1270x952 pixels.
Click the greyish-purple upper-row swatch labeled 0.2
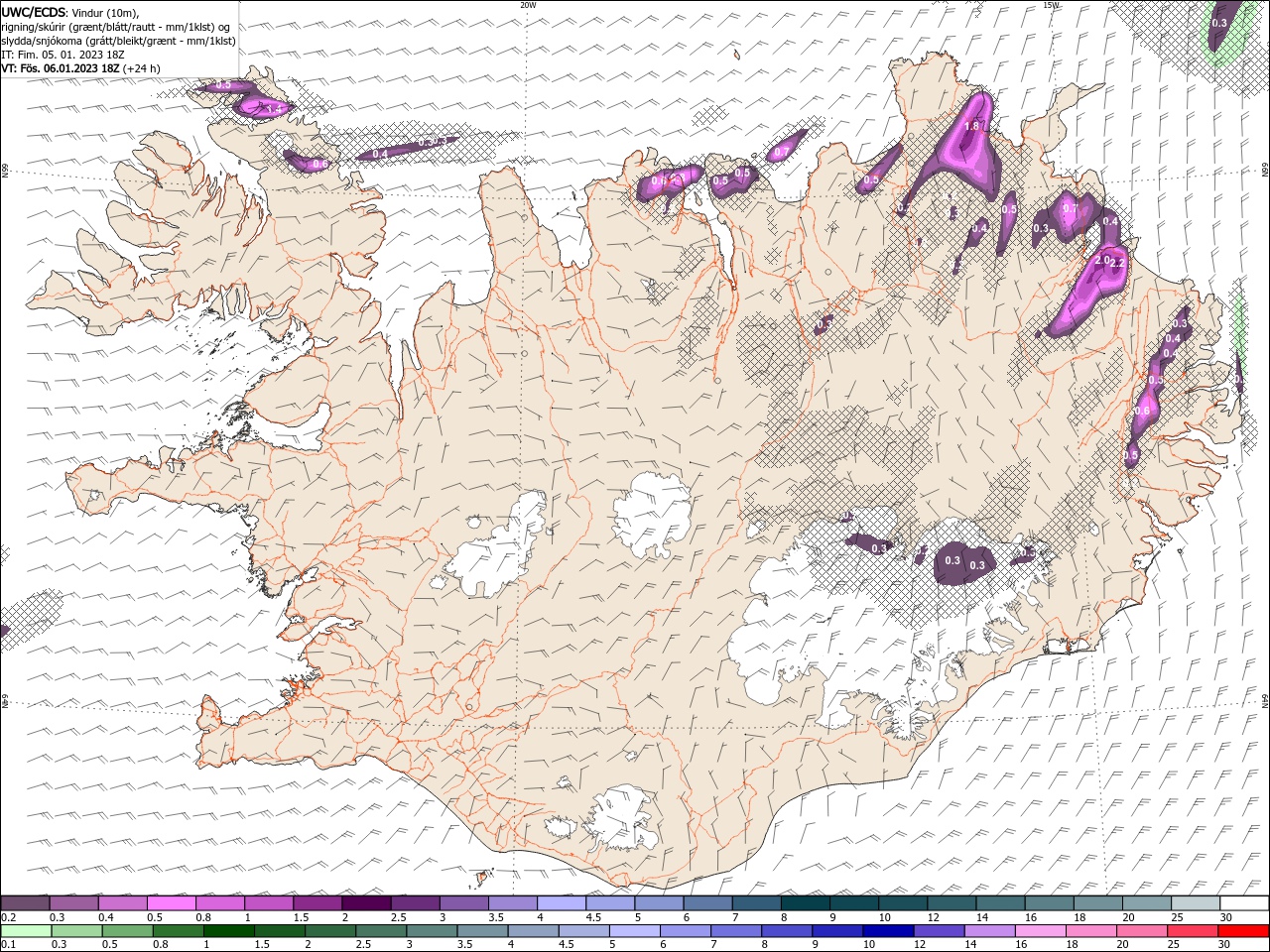(x=25, y=903)
